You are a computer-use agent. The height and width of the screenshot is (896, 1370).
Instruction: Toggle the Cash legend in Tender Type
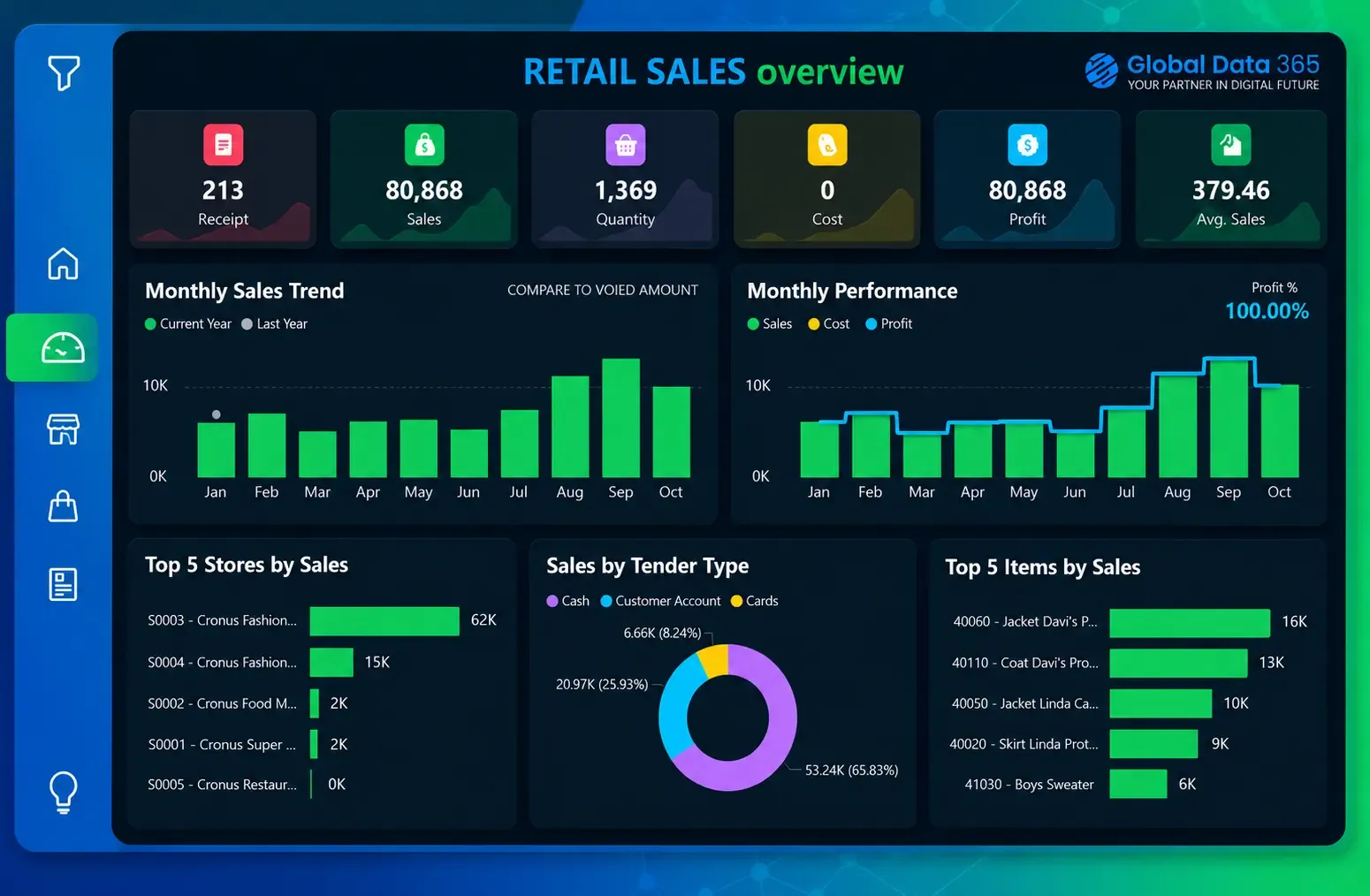click(567, 601)
